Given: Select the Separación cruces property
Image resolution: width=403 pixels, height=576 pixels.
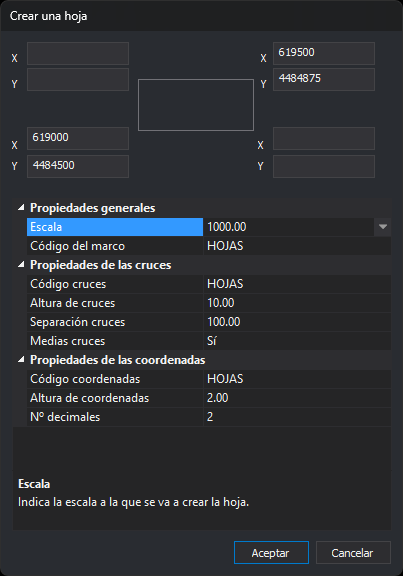Looking at the screenshot, I should (115, 322).
